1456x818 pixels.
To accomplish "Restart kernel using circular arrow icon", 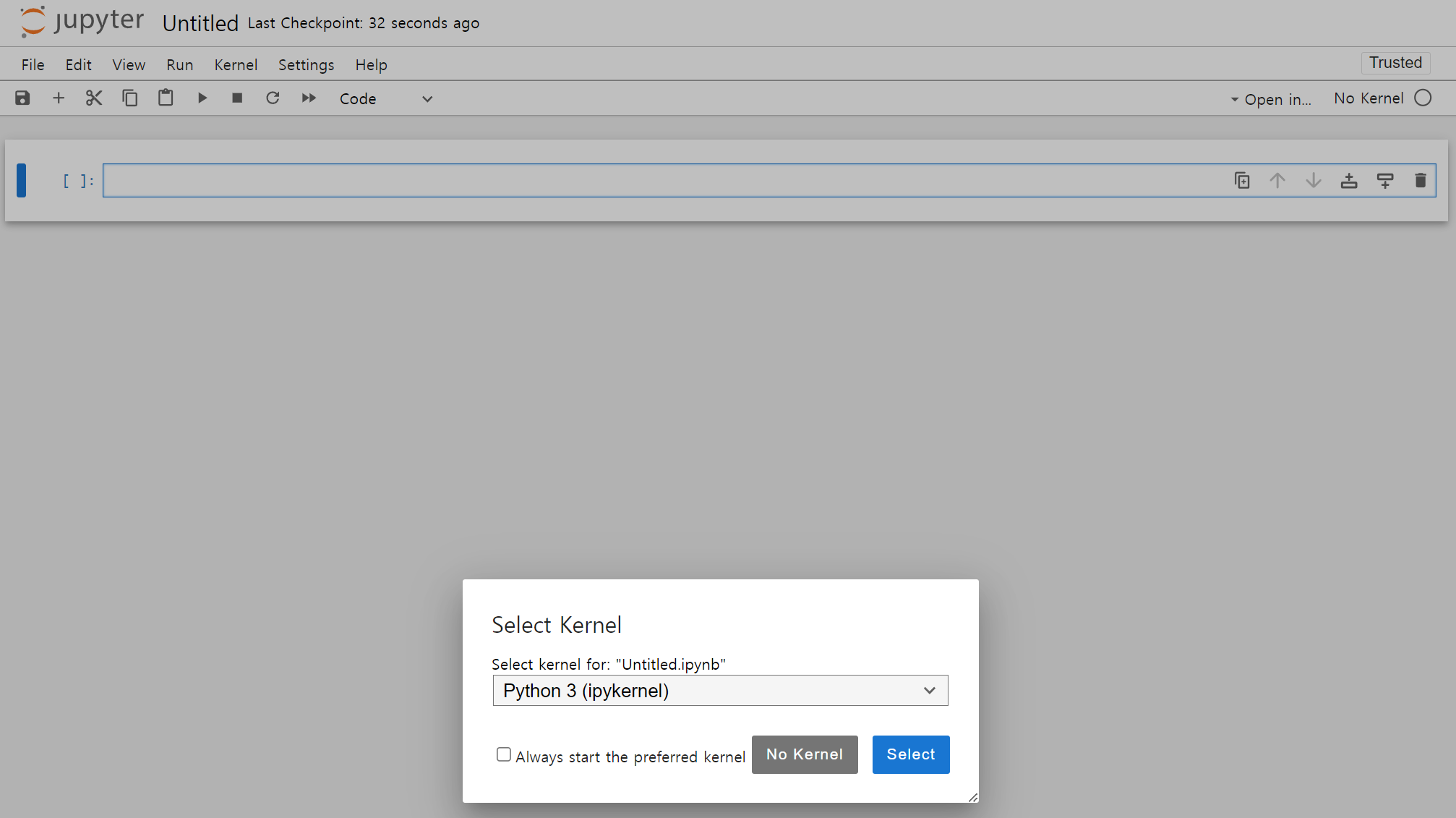I will (273, 98).
